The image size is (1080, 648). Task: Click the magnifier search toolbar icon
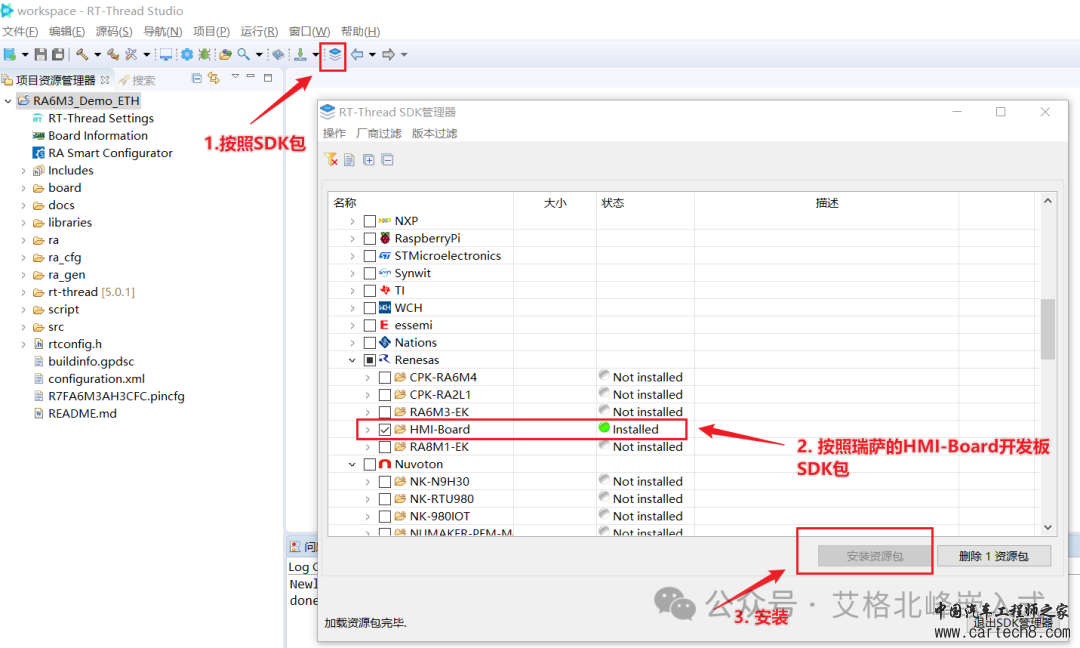244,54
